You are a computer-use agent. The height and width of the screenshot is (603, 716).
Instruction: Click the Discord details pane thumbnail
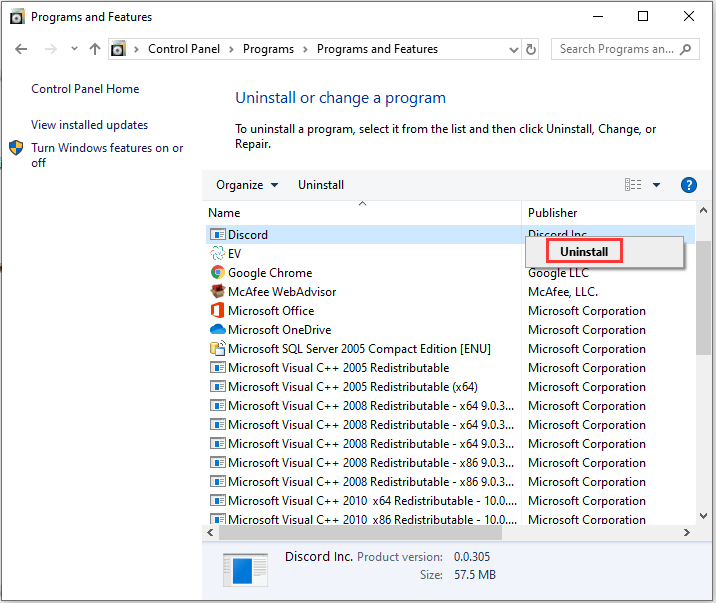click(x=245, y=570)
